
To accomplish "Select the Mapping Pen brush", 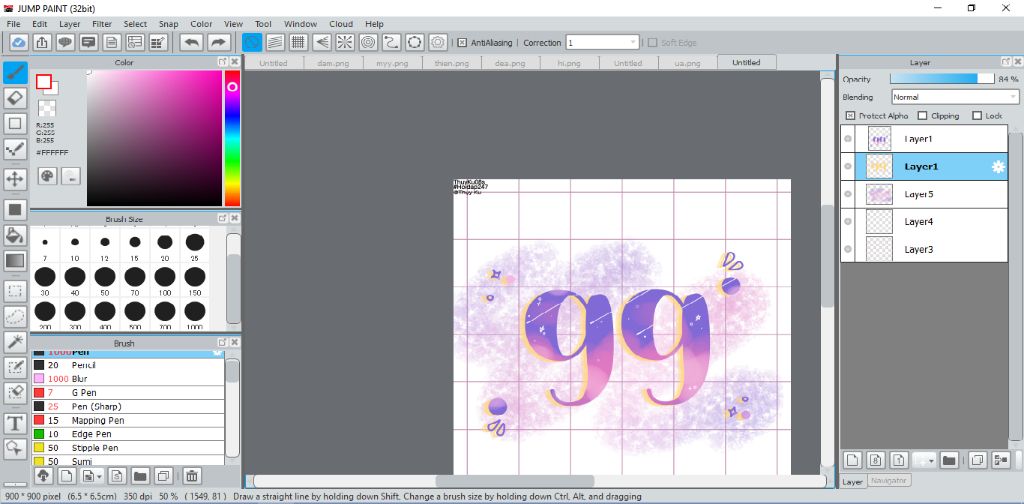I will point(128,420).
